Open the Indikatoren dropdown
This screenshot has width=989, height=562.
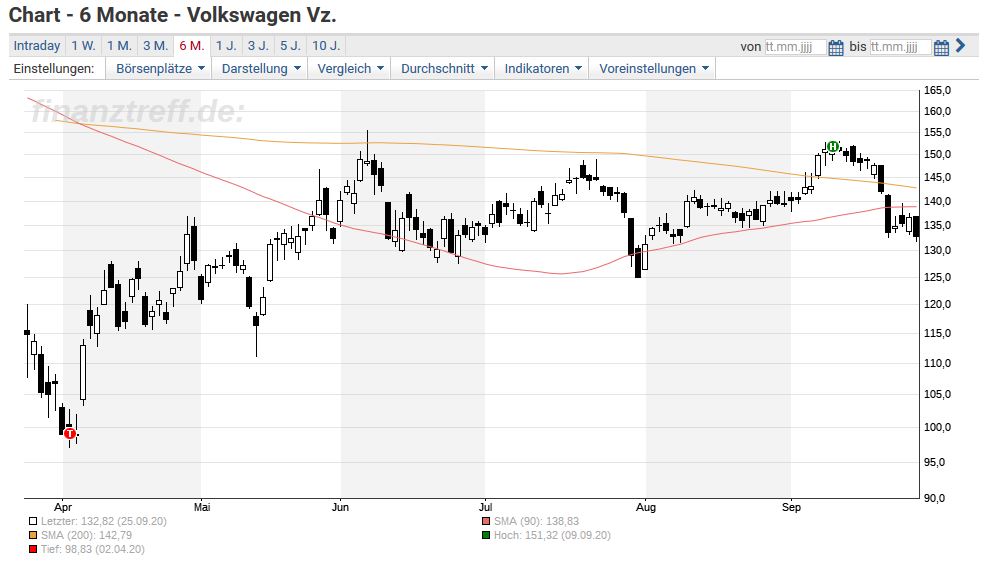click(542, 69)
